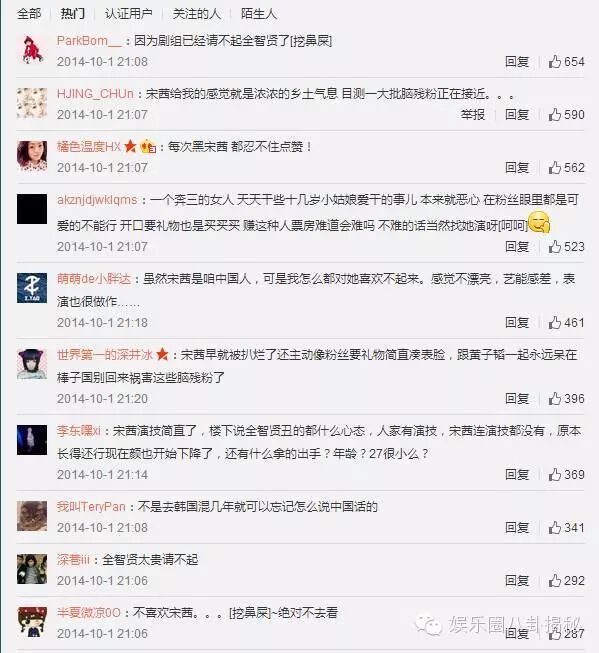The width and height of the screenshot is (599, 653).
Task: Open the 关注的人 tab
Action: click(x=197, y=14)
